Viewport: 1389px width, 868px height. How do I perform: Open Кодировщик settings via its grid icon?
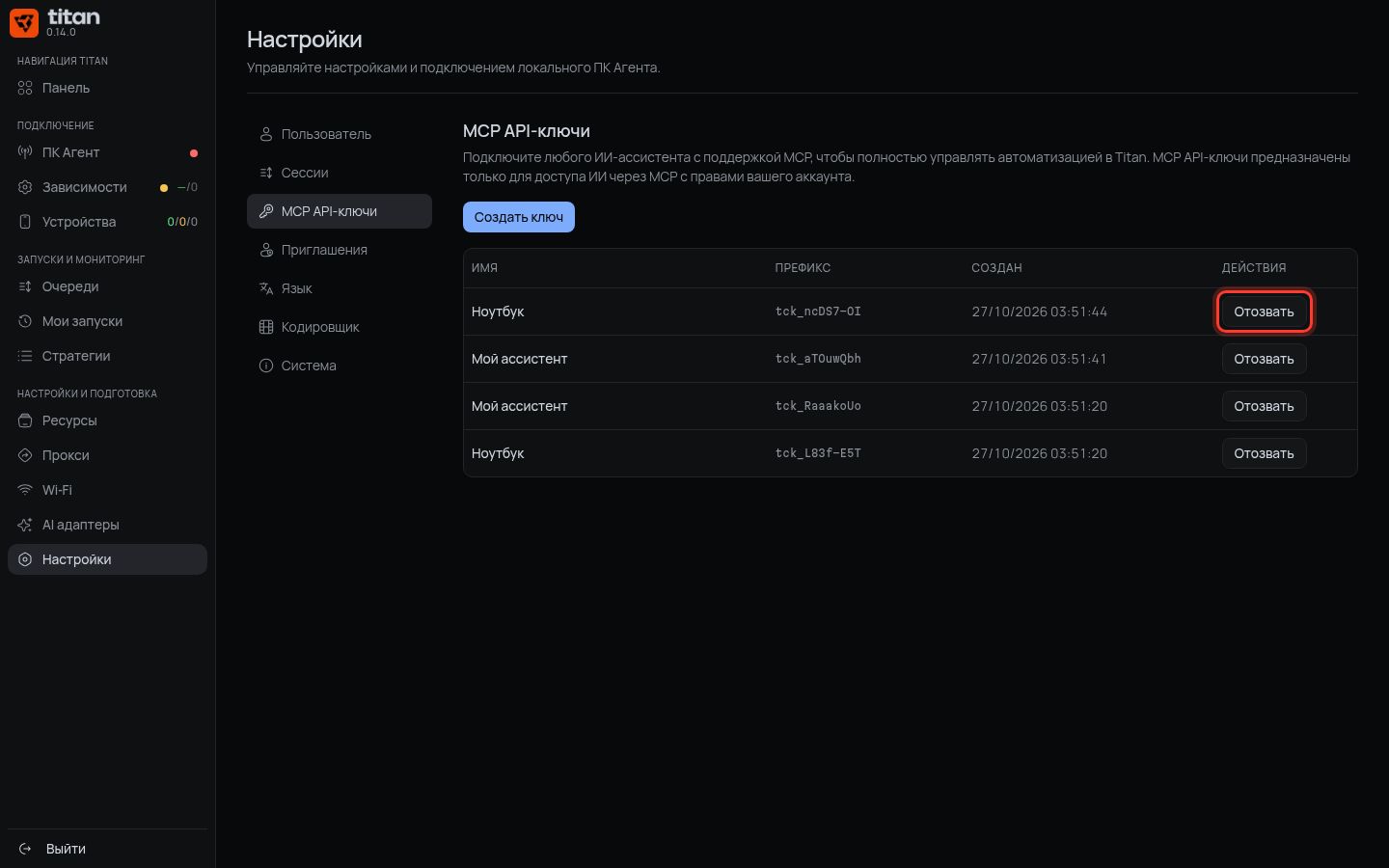(266, 327)
